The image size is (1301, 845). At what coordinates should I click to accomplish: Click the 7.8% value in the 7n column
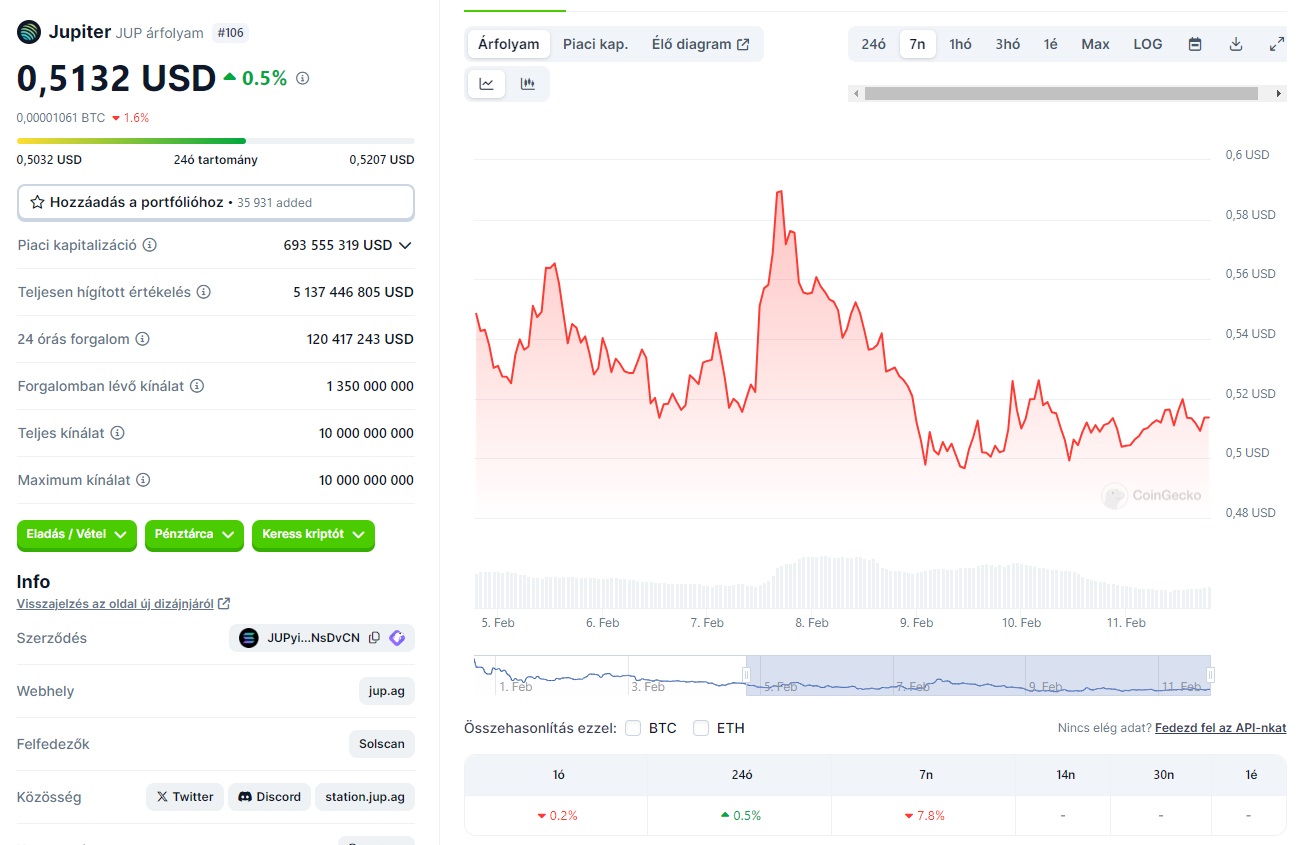[924, 815]
